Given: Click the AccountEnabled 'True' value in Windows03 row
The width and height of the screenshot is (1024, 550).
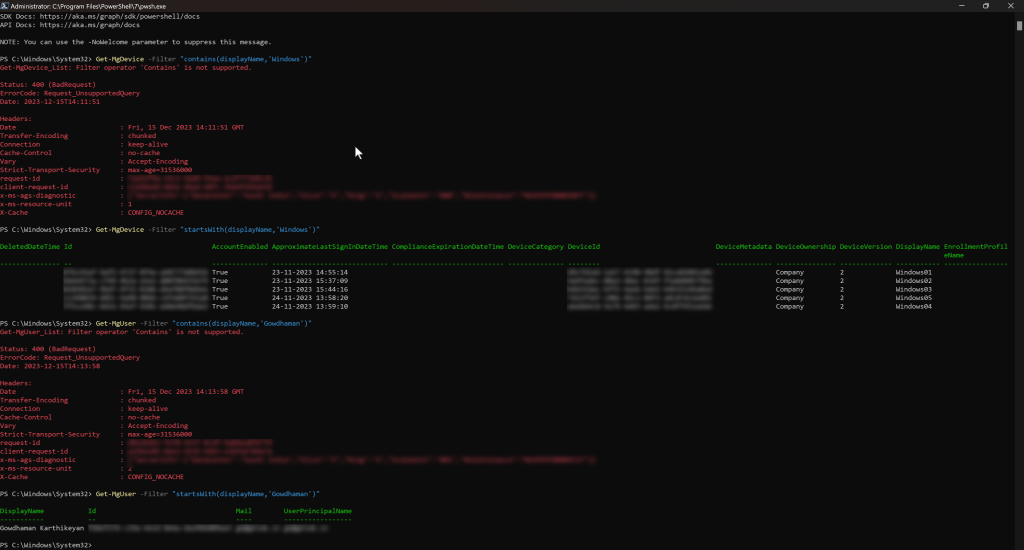Looking at the screenshot, I should [219, 289].
